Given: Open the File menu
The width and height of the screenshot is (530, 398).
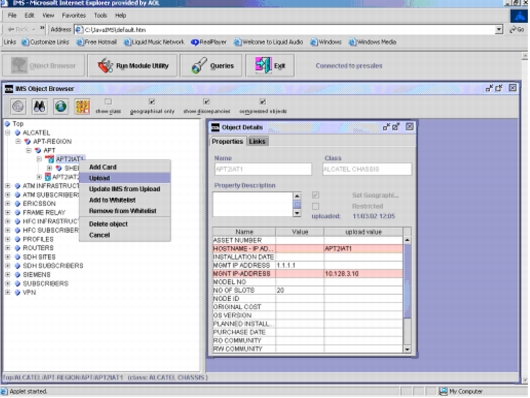Looking at the screenshot, I should [x=12, y=16].
